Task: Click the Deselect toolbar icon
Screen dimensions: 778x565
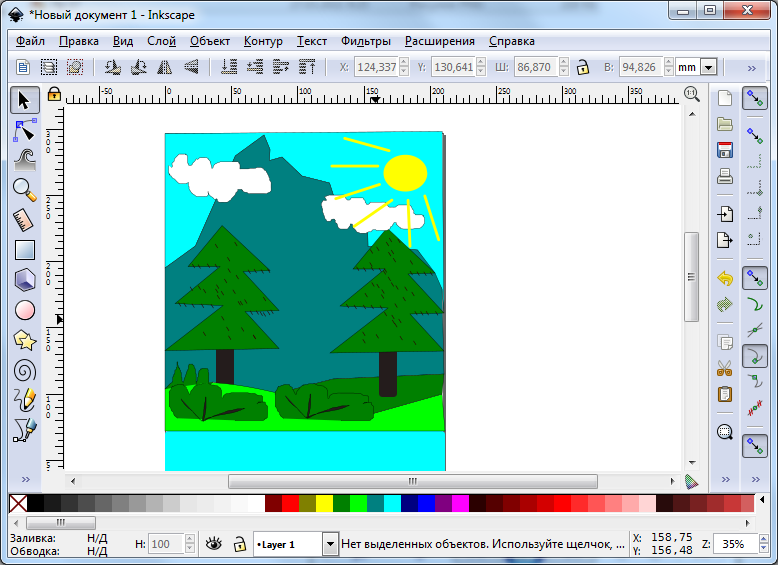Action: pyautogui.click(x=75, y=67)
